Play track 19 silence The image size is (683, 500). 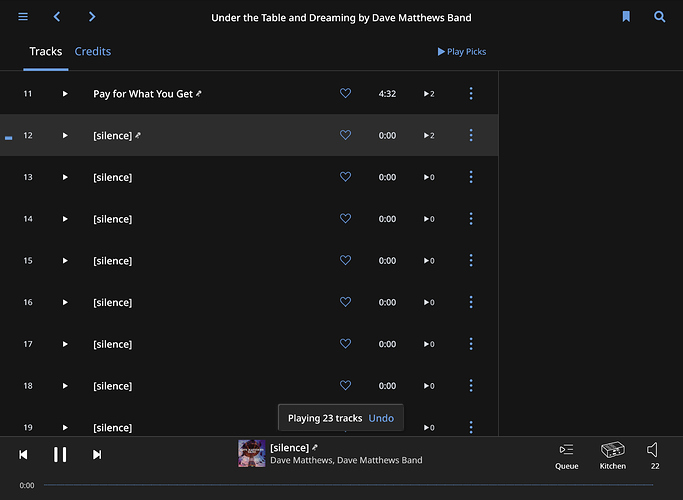pos(65,427)
